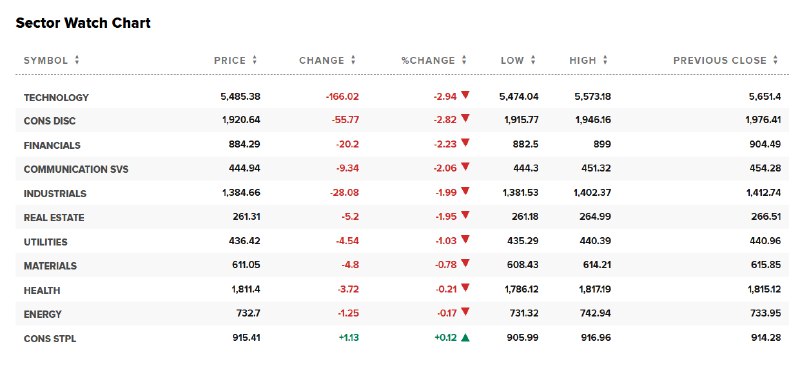
Task: Open the UTILITIES sector
Action: click(45, 242)
